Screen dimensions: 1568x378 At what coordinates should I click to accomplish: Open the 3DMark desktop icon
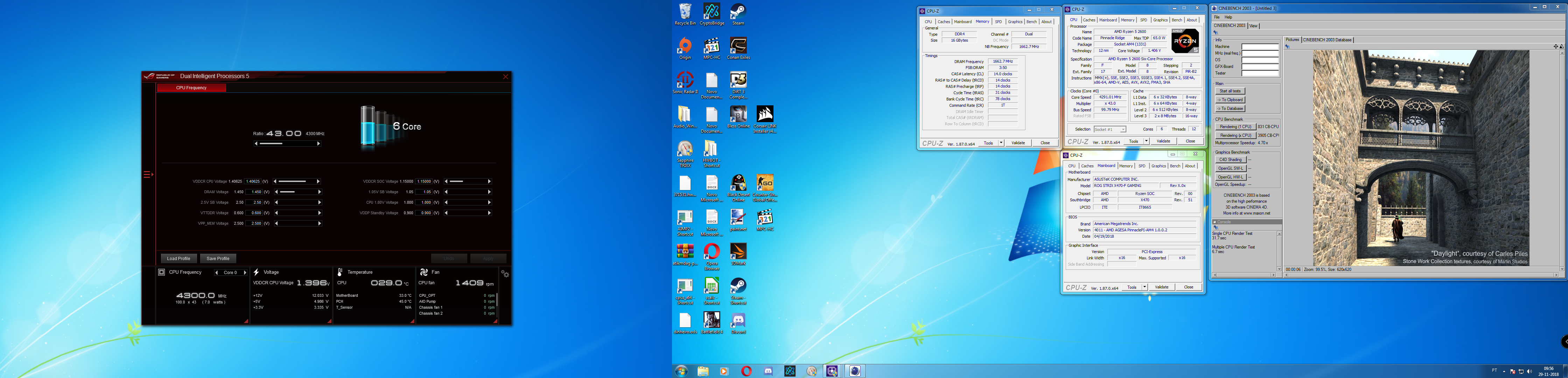[738, 254]
